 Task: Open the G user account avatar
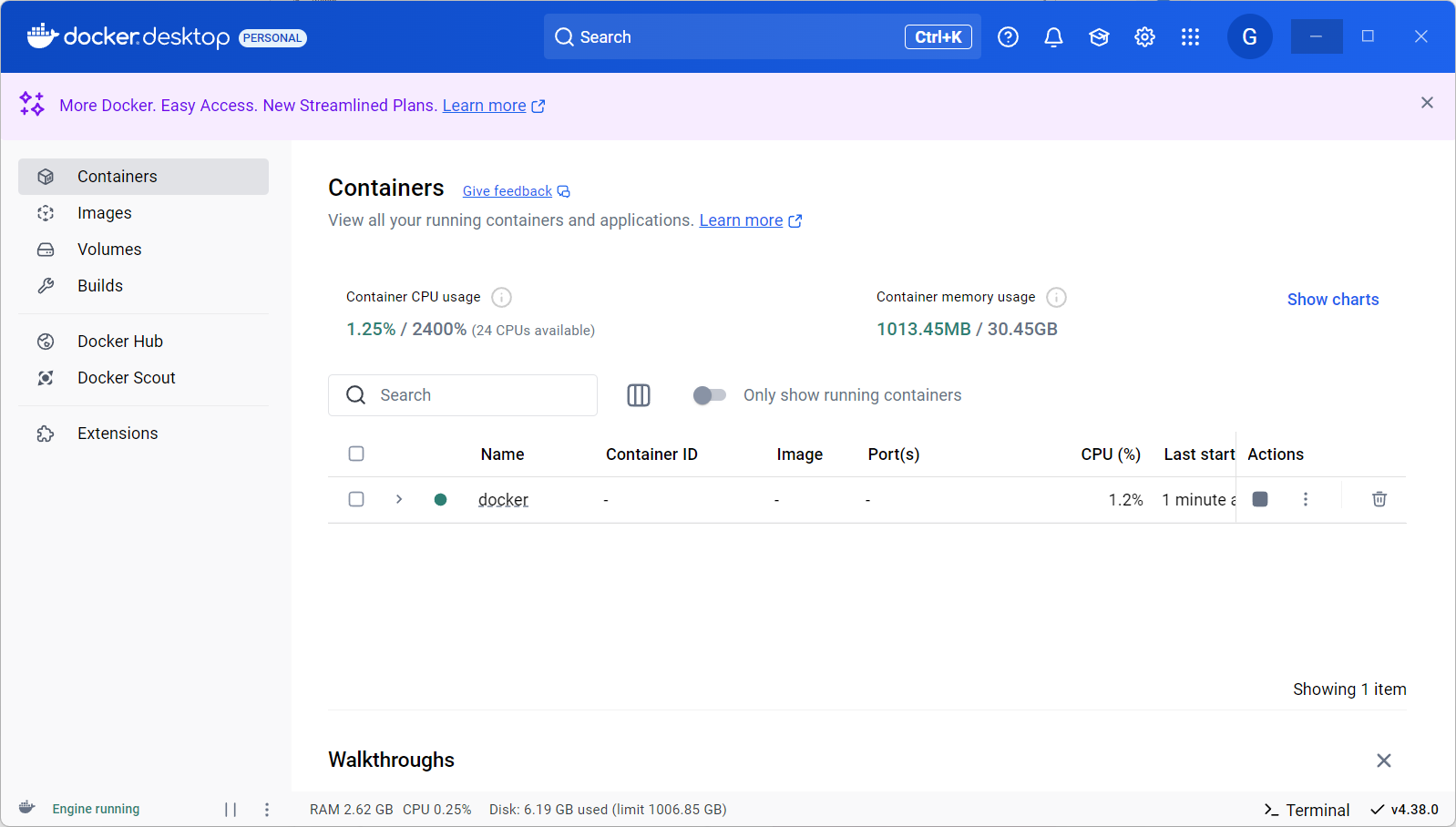(x=1249, y=37)
